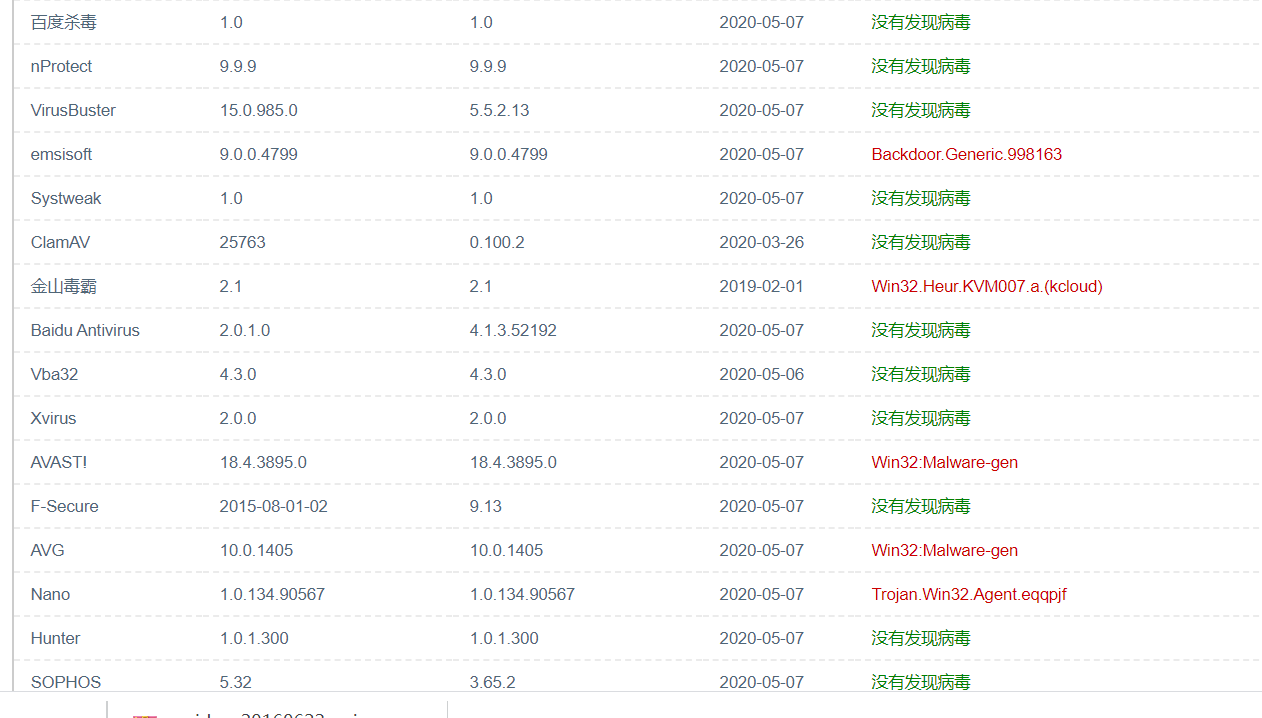Click the 9.13 version cell
Viewport: 1262px width, 718px height.
point(486,506)
